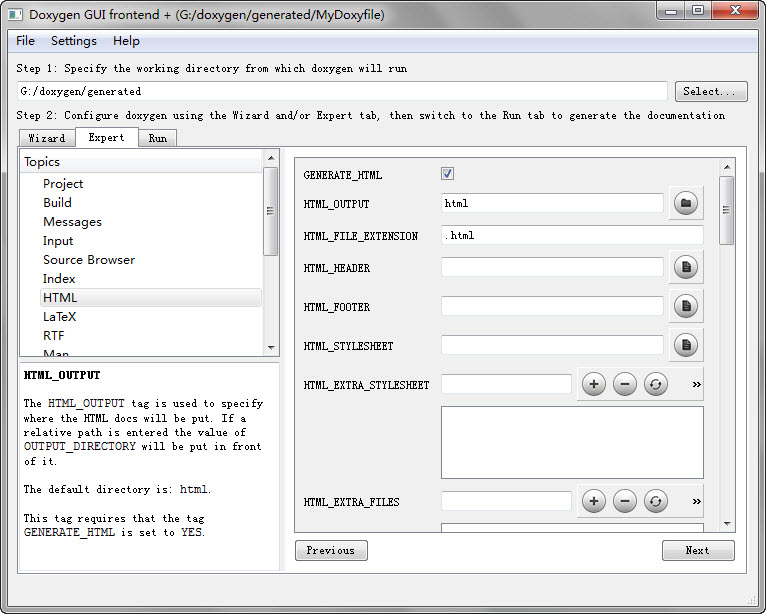Click the Topics column header
The height and width of the screenshot is (614, 766).
pyautogui.click(x=142, y=162)
